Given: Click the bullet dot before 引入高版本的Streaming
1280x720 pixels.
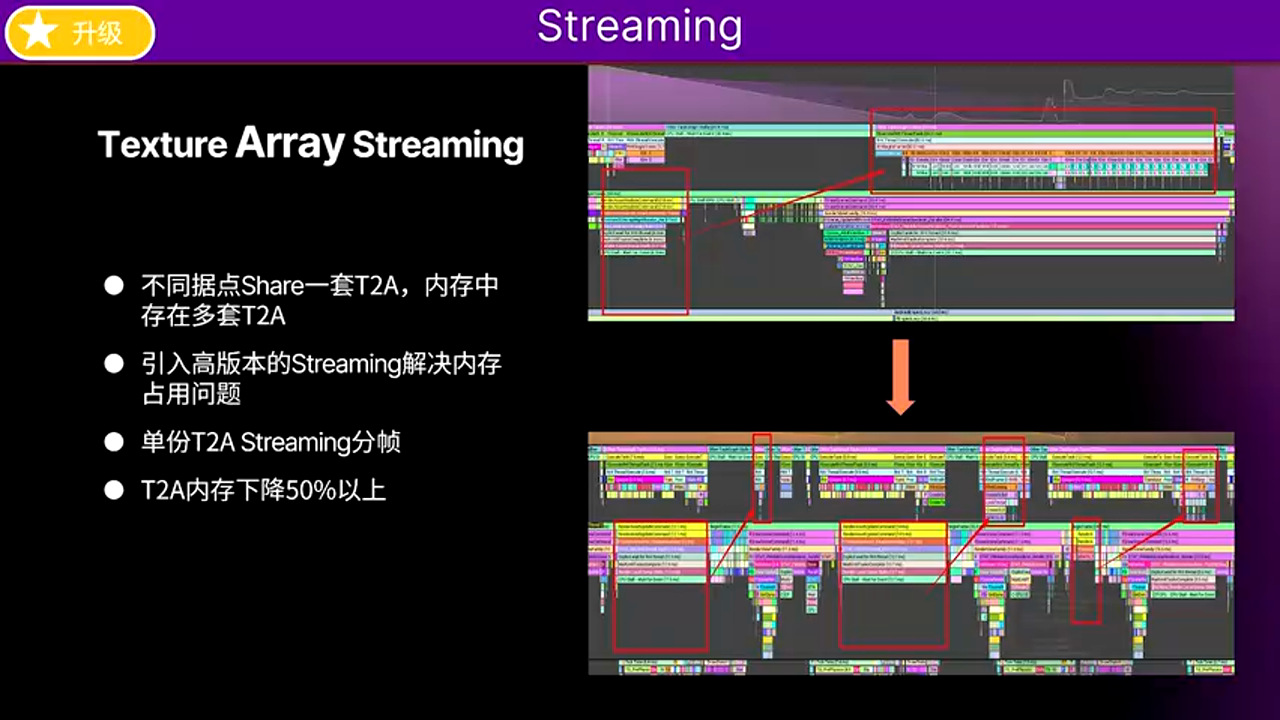Looking at the screenshot, I should [114, 364].
